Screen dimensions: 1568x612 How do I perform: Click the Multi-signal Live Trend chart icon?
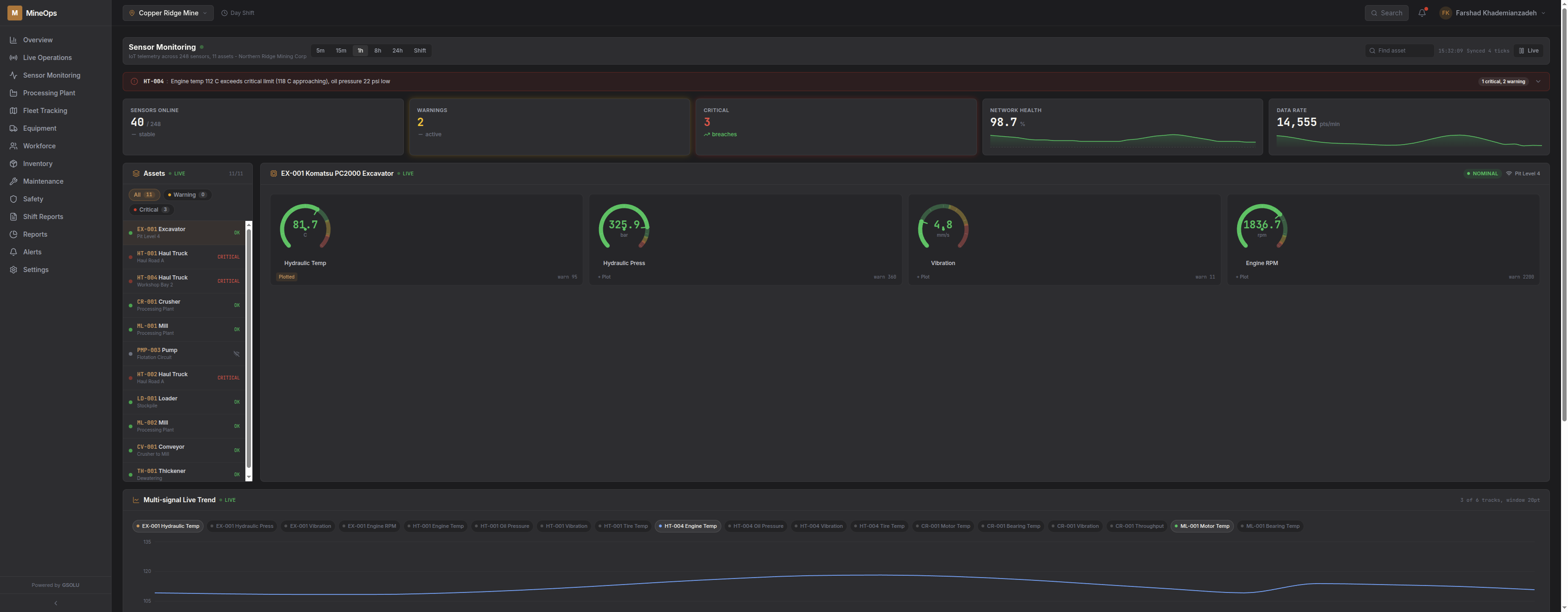coord(136,500)
